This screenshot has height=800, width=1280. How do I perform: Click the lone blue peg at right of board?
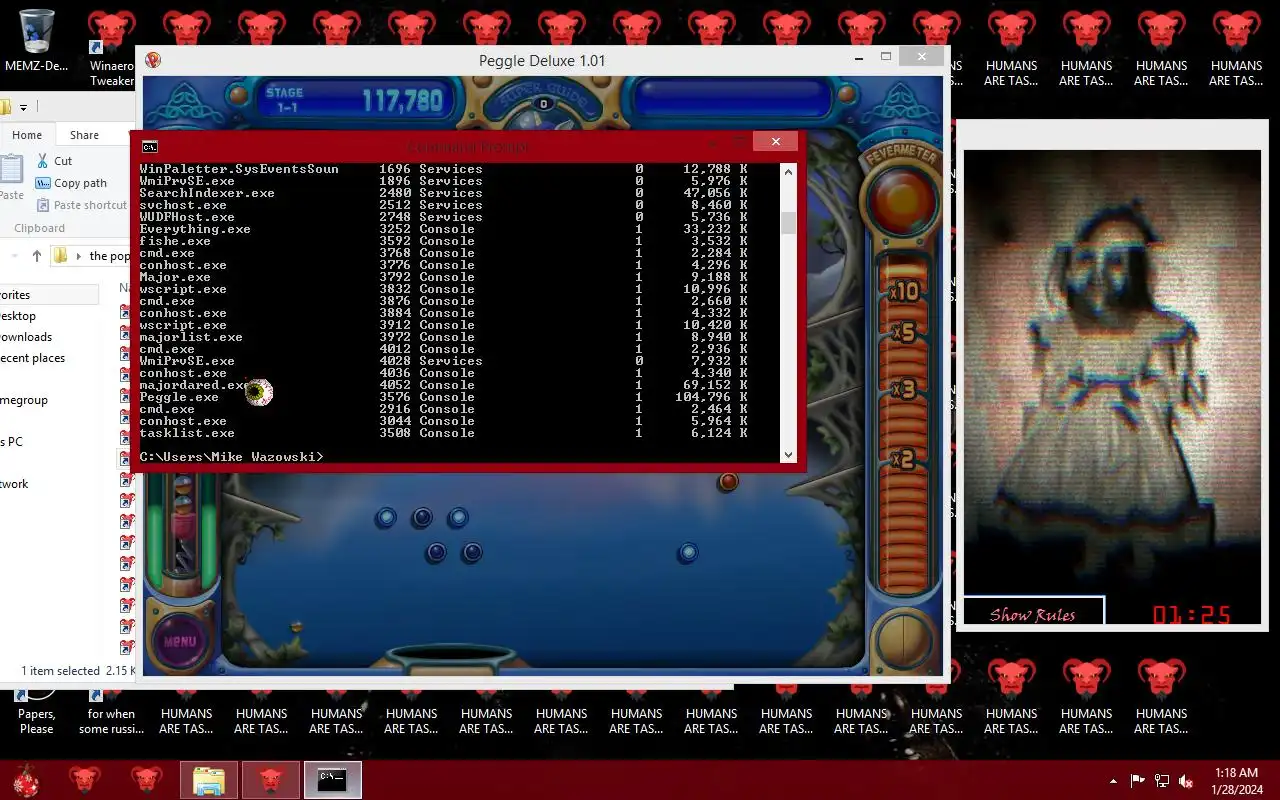point(688,552)
